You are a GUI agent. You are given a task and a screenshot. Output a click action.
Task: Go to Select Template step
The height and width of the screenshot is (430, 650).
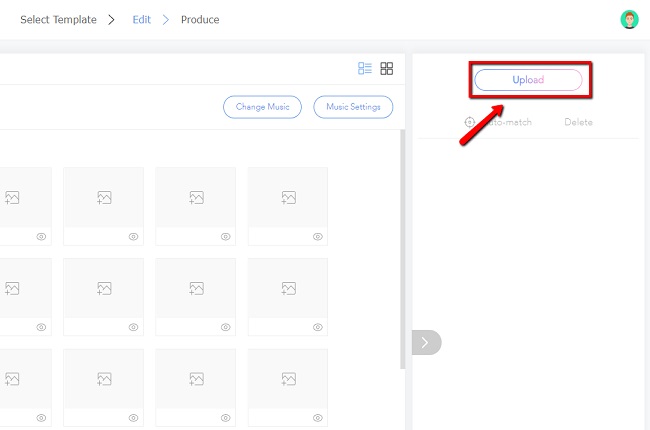[x=58, y=20]
